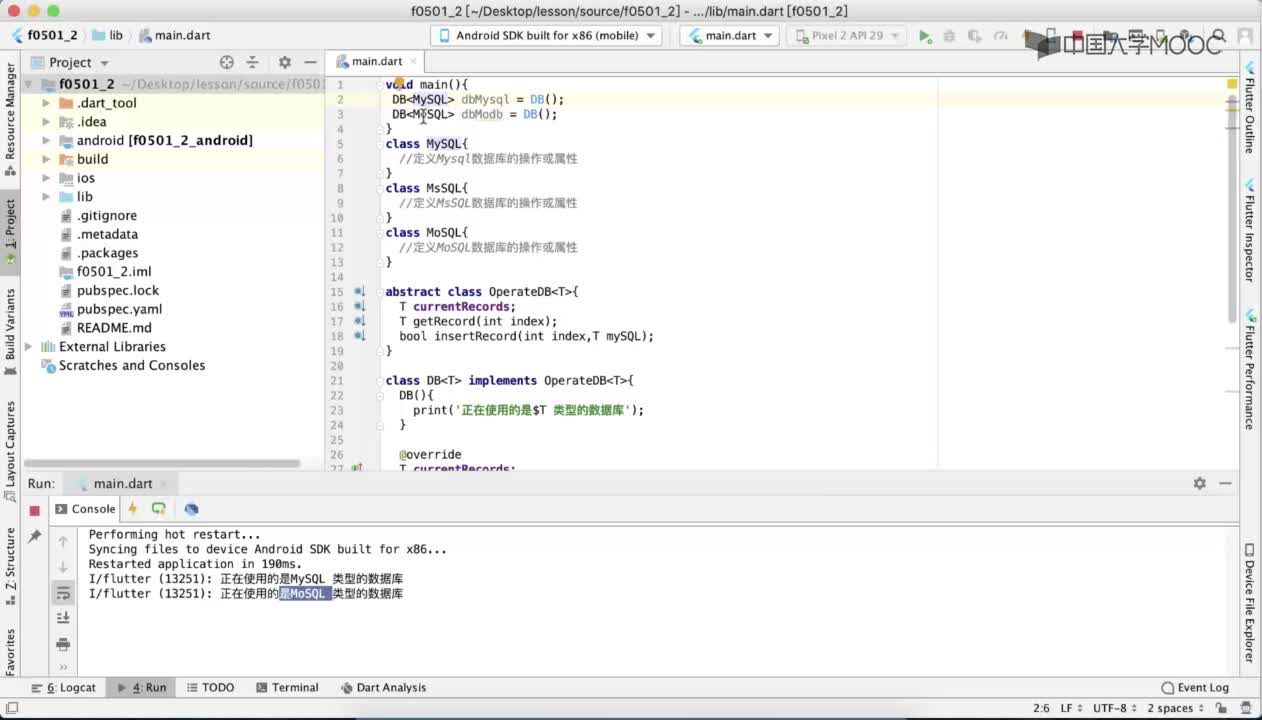Trigger Flutter hot restart green icon
Screen dimensions: 1262x720
tap(158, 509)
